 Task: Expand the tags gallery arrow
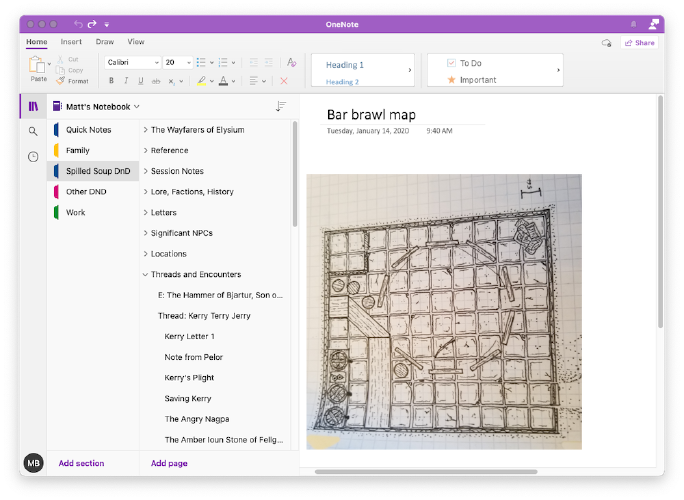558,70
